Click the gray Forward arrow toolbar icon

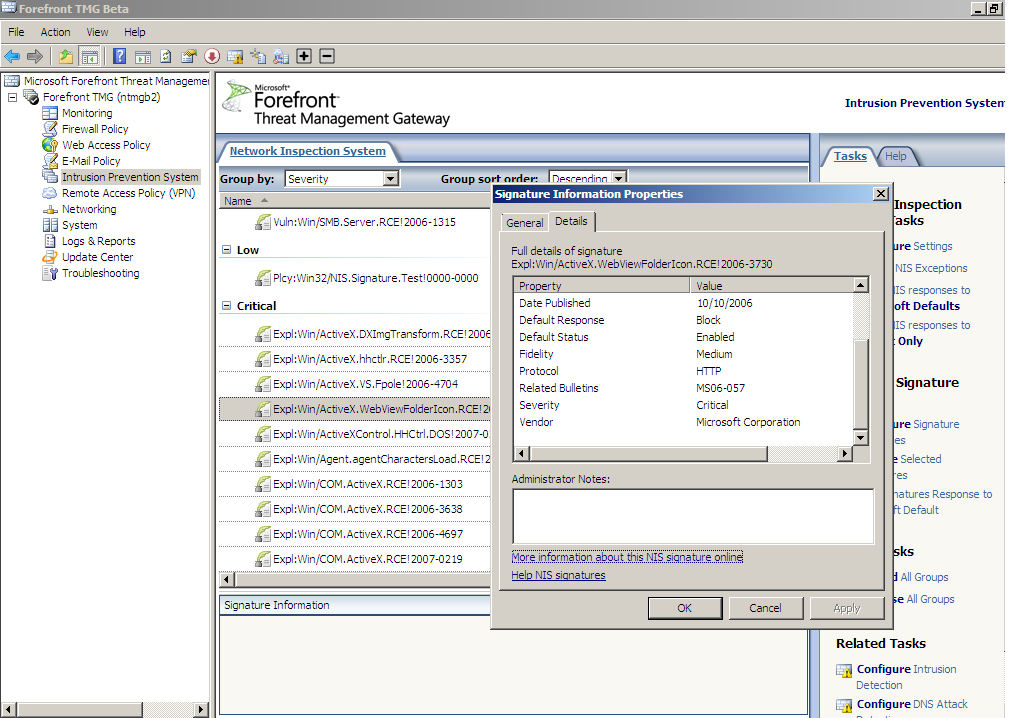[x=35, y=57]
